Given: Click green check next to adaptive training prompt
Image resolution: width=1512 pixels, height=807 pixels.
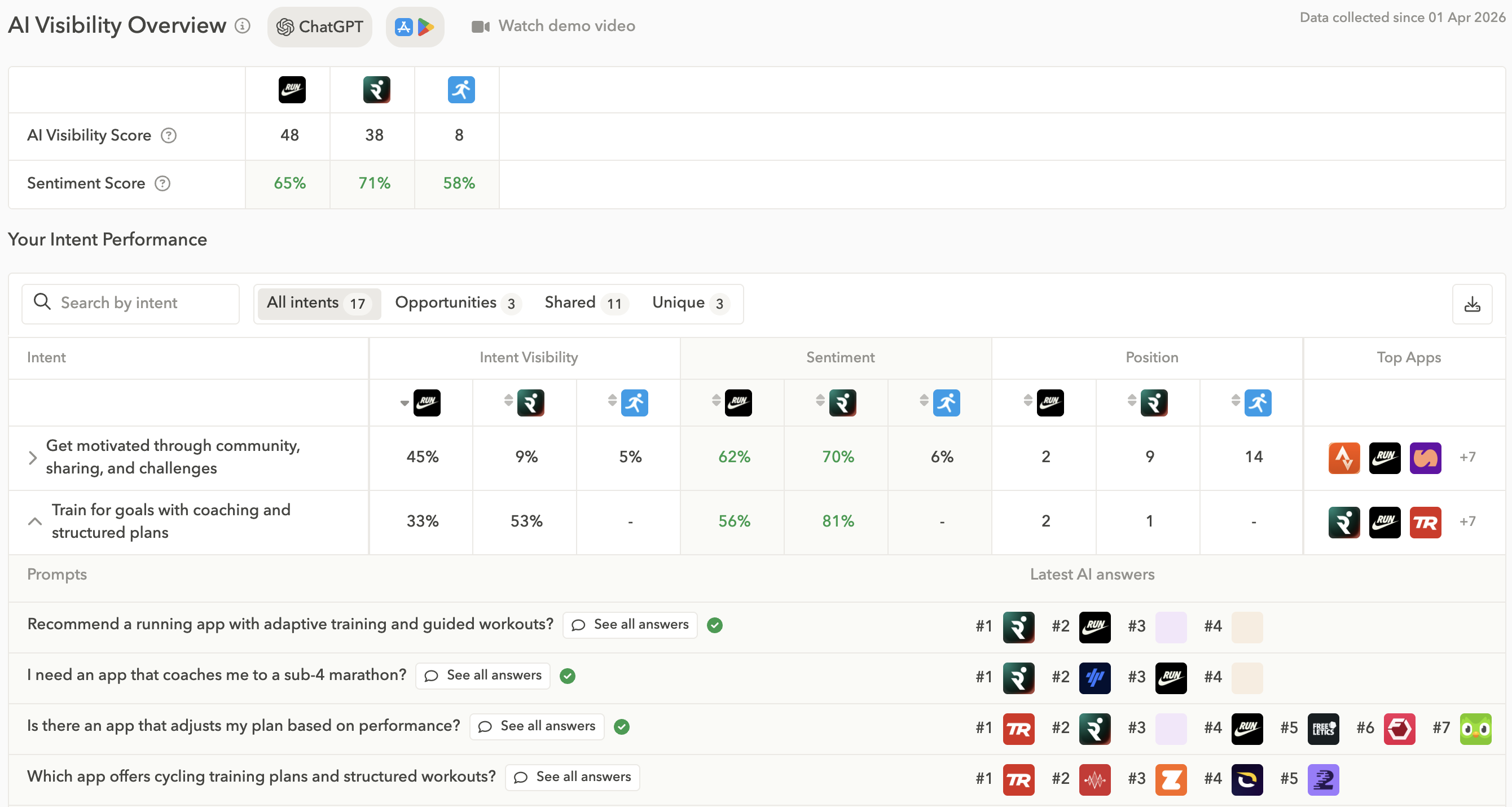Looking at the screenshot, I should 714,626.
